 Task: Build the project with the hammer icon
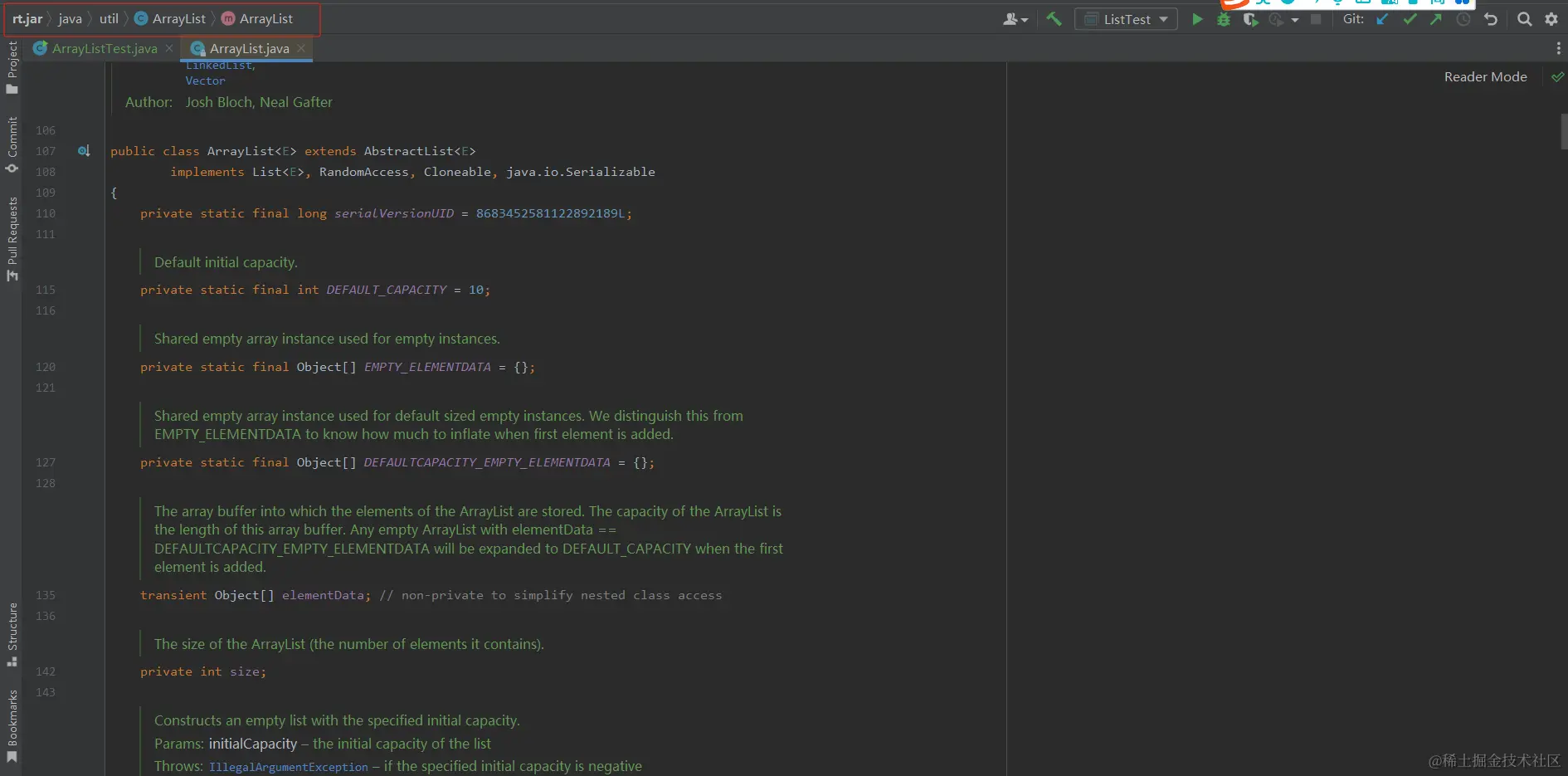point(1054,18)
